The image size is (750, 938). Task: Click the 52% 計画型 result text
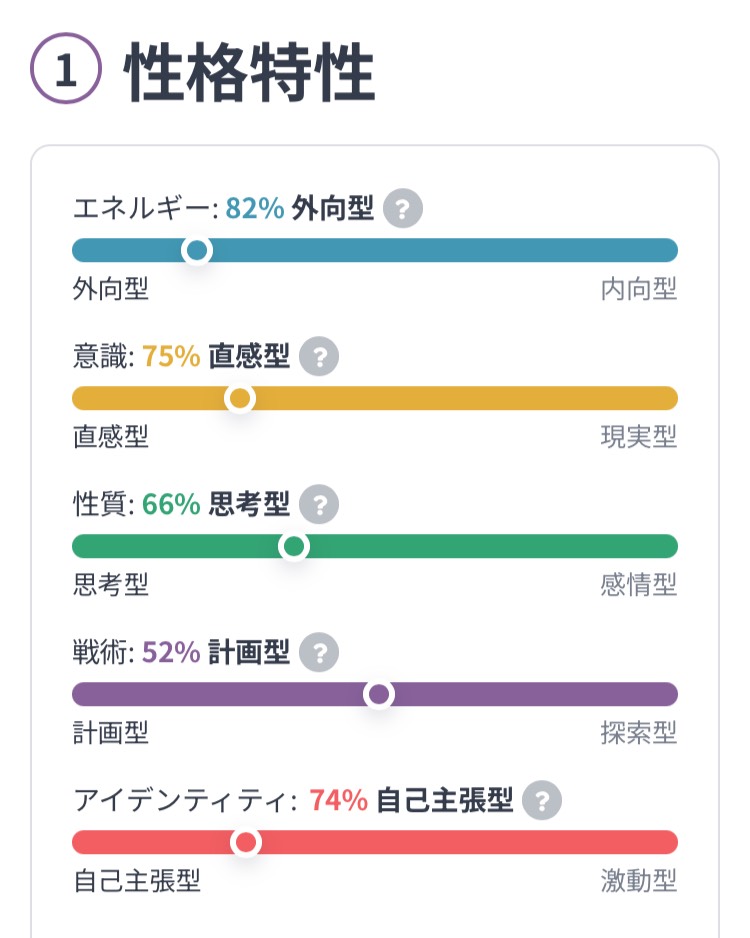click(216, 653)
